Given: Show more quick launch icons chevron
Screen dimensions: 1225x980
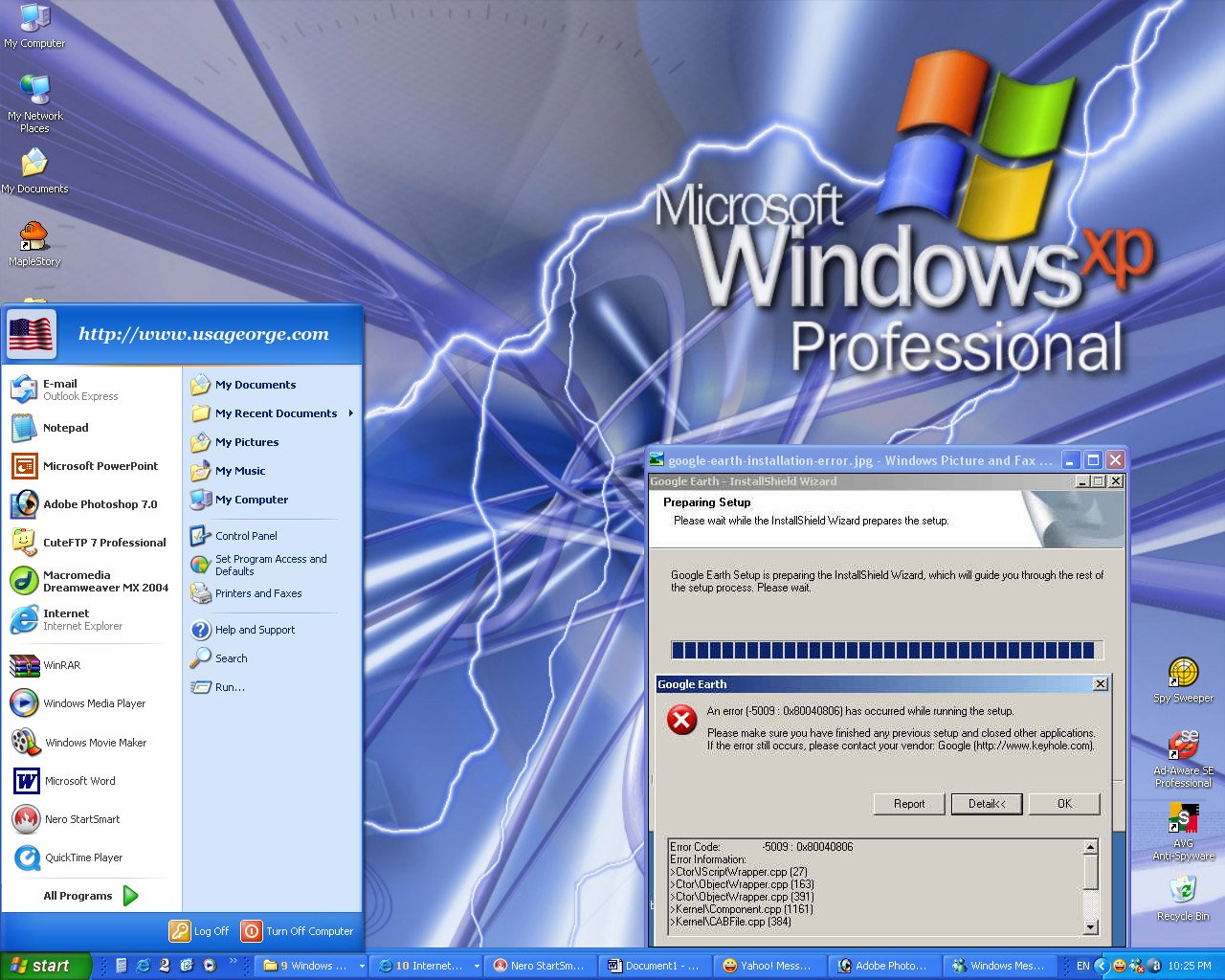Looking at the screenshot, I should 233,961.
